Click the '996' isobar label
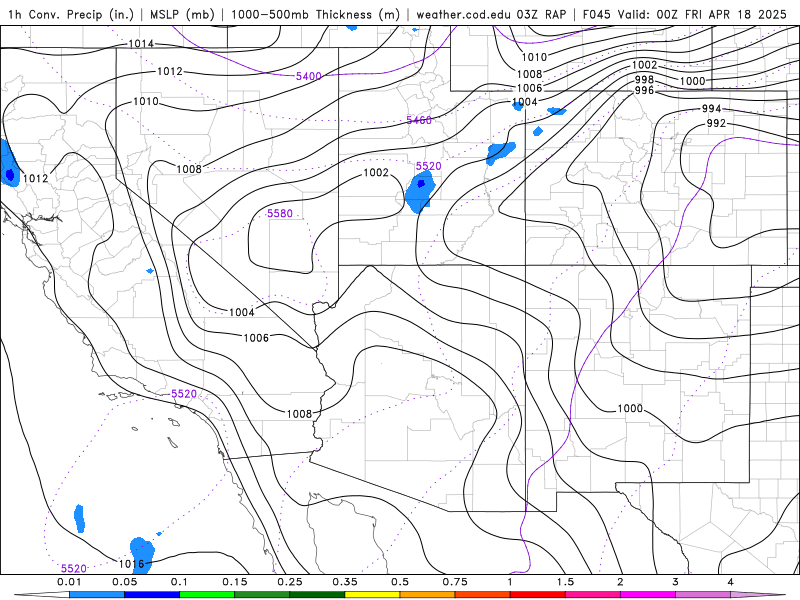 click(644, 90)
